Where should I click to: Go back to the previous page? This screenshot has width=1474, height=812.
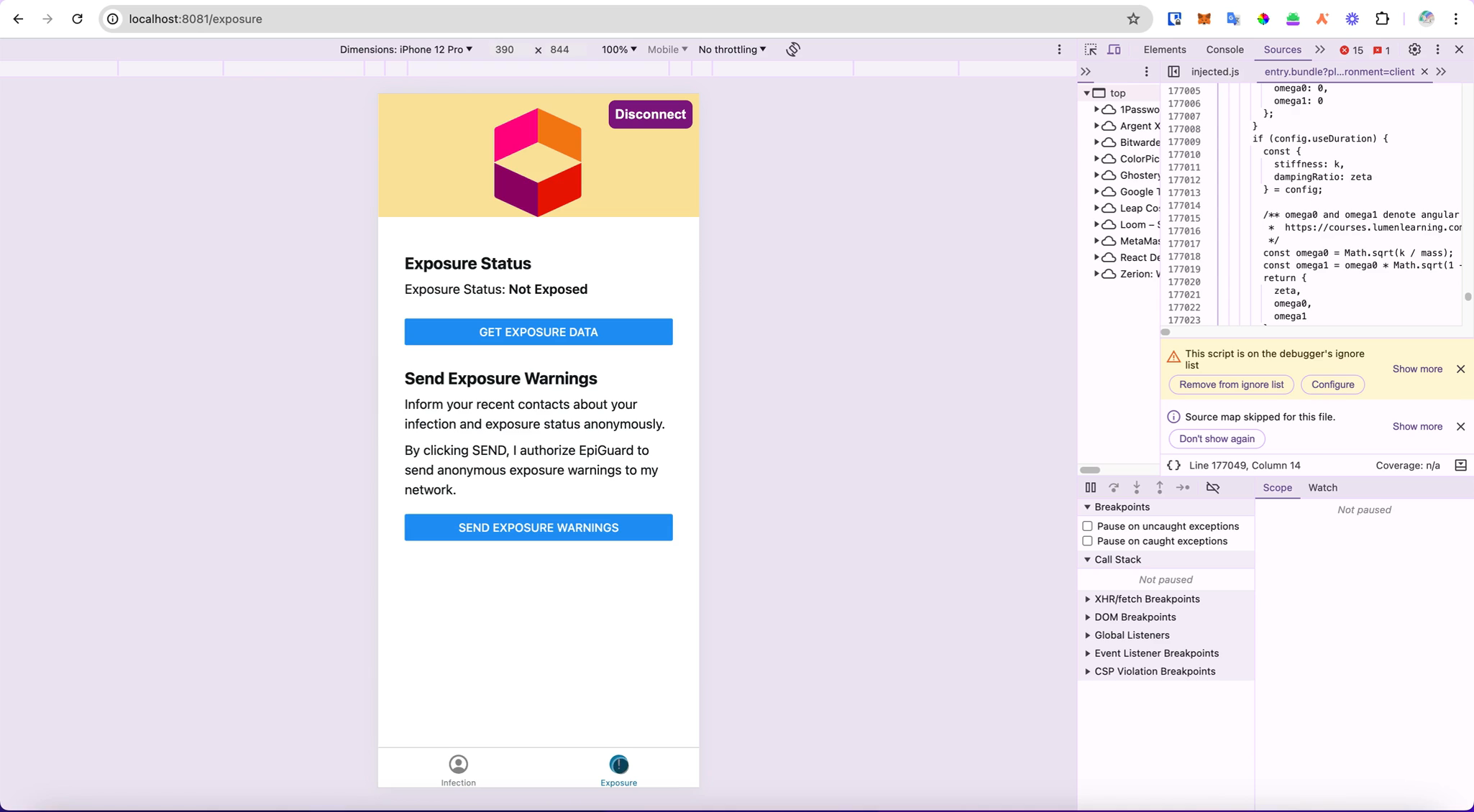(x=18, y=19)
